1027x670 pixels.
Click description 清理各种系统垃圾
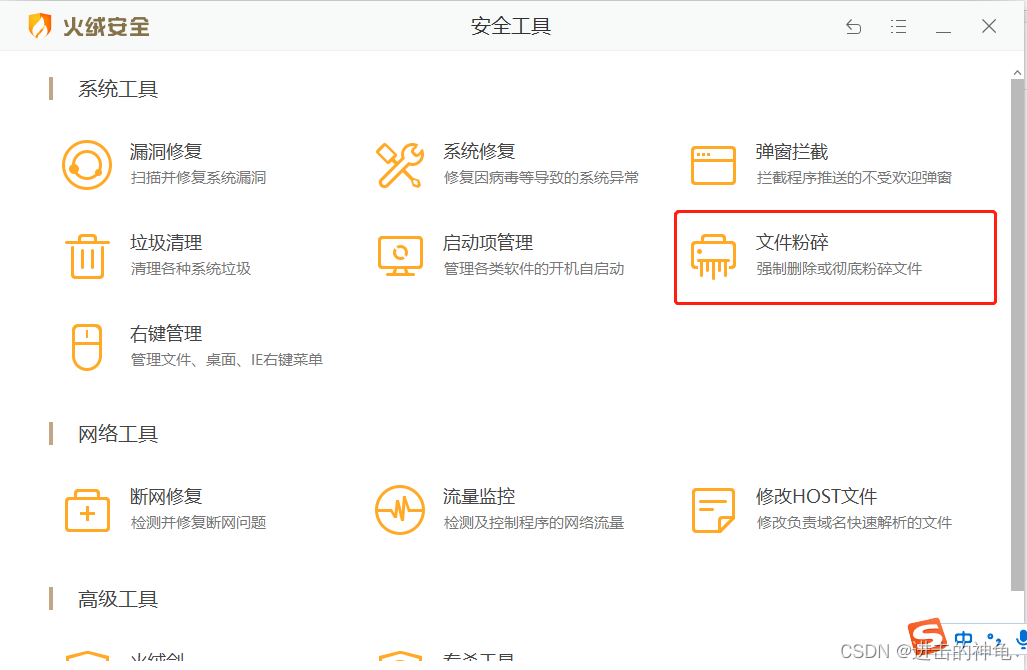click(191, 269)
